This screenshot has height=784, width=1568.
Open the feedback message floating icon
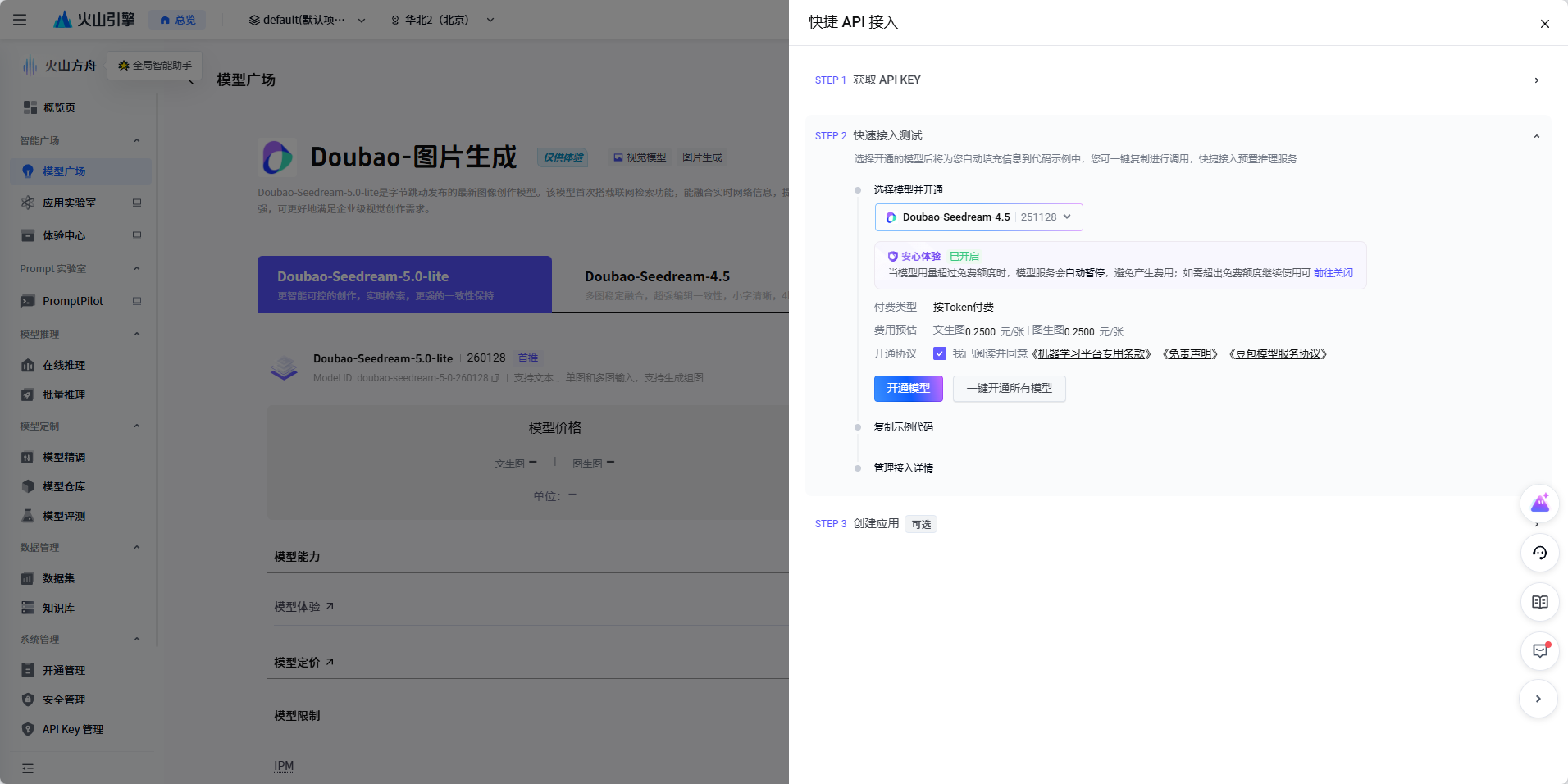point(1539,651)
